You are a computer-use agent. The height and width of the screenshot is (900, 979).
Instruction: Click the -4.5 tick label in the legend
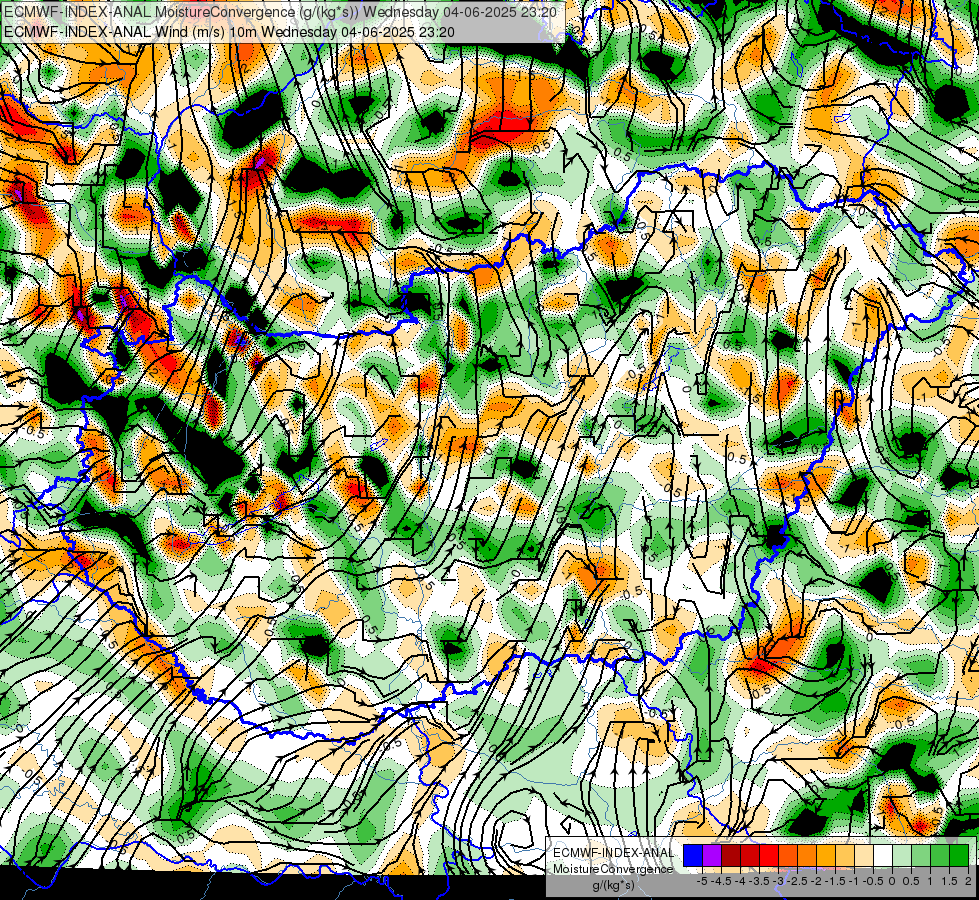pyautogui.click(x=721, y=881)
